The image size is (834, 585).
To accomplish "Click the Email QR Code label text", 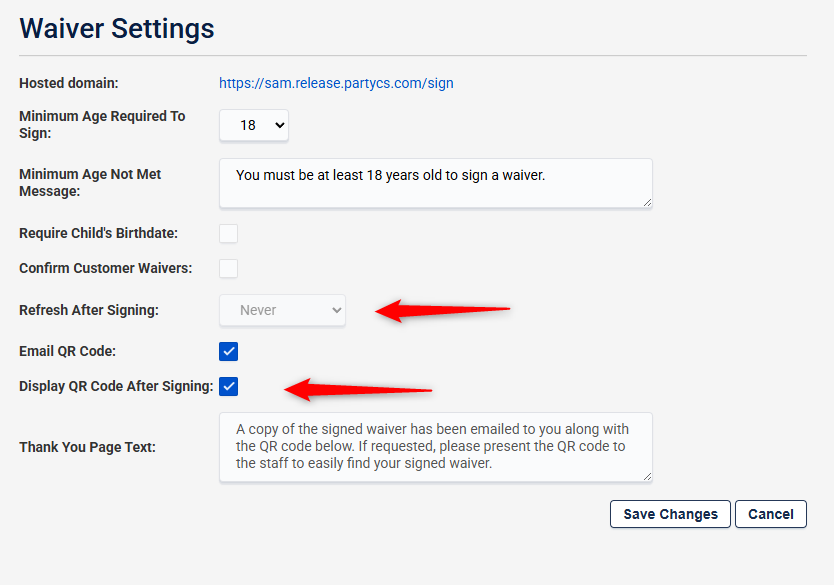I will coord(67,351).
